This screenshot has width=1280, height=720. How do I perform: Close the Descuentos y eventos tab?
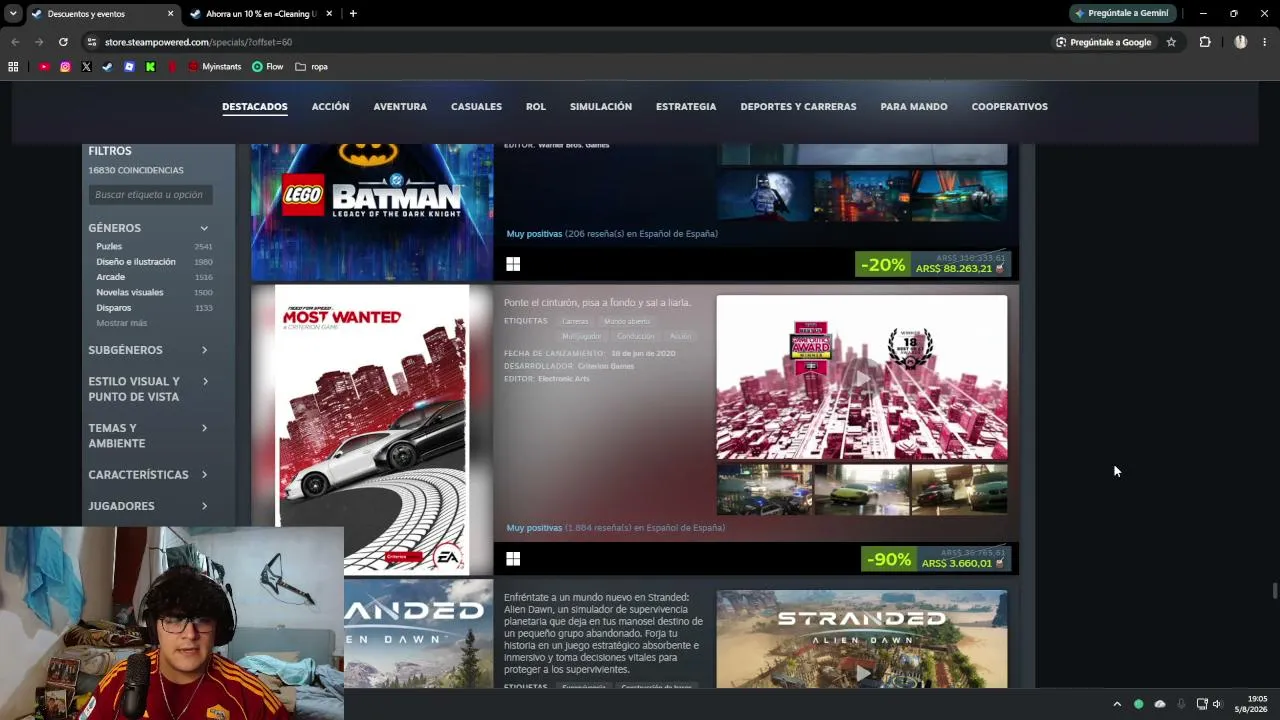(170, 14)
